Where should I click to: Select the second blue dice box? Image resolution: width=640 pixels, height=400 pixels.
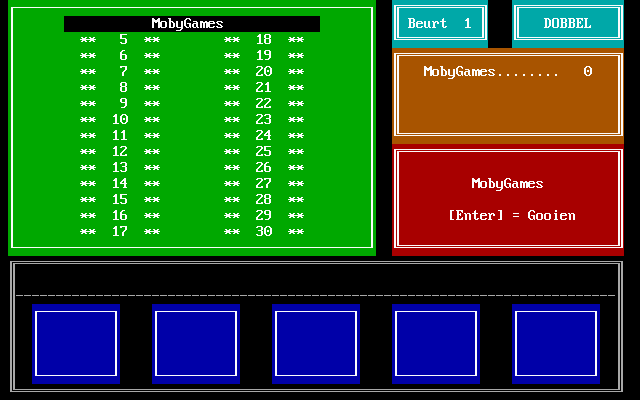pos(196,343)
